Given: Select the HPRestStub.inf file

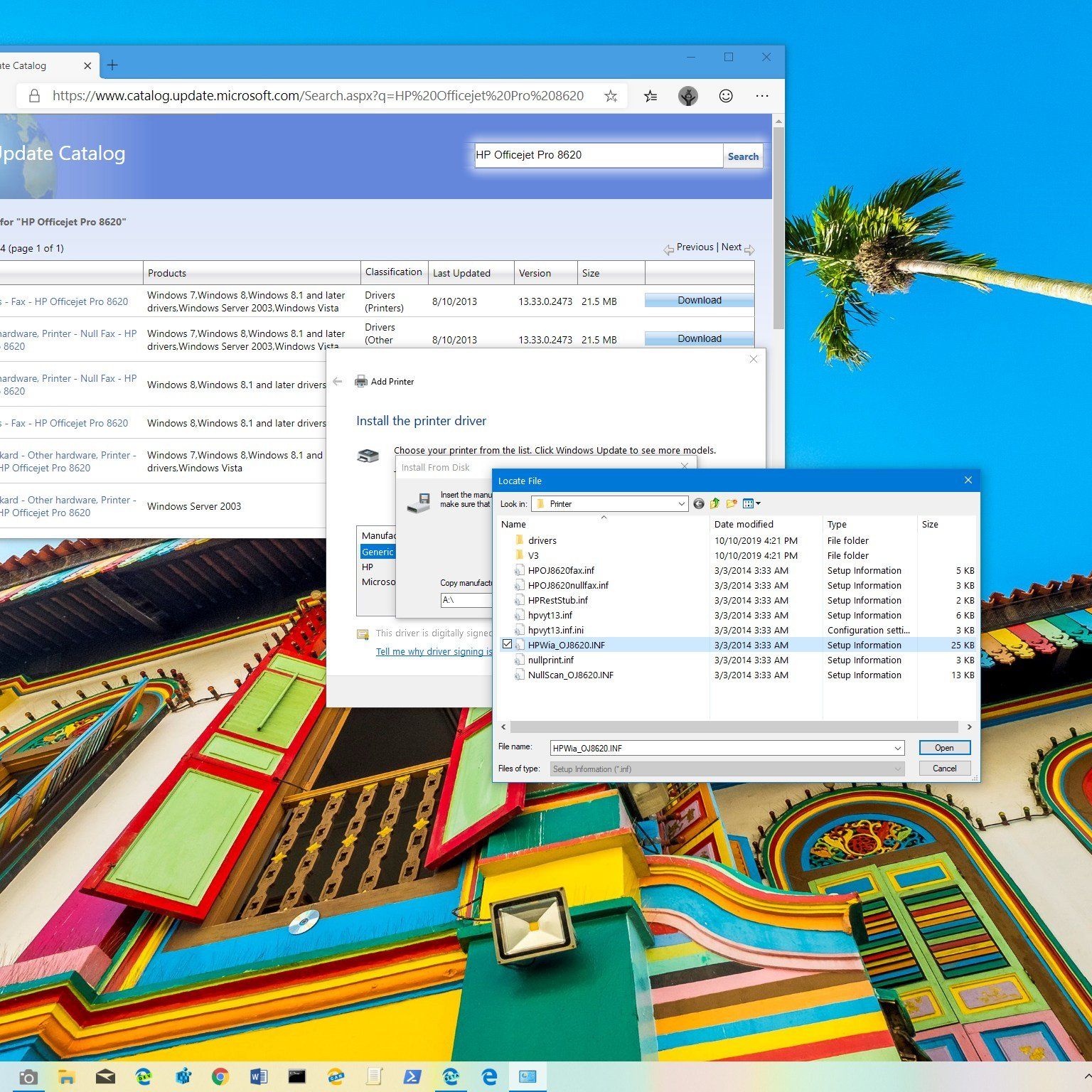Looking at the screenshot, I should [558, 600].
